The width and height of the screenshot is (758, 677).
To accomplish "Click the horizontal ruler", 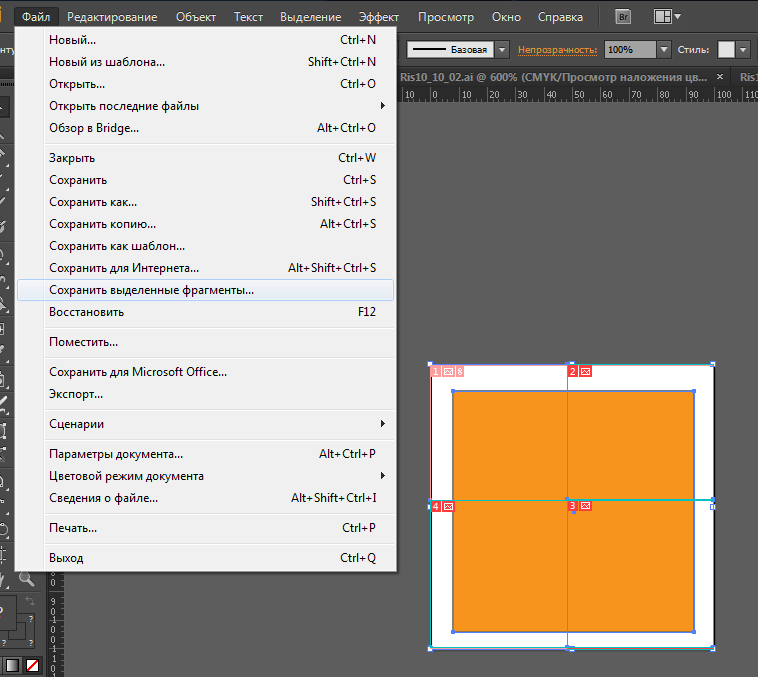I will tap(580, 94).
